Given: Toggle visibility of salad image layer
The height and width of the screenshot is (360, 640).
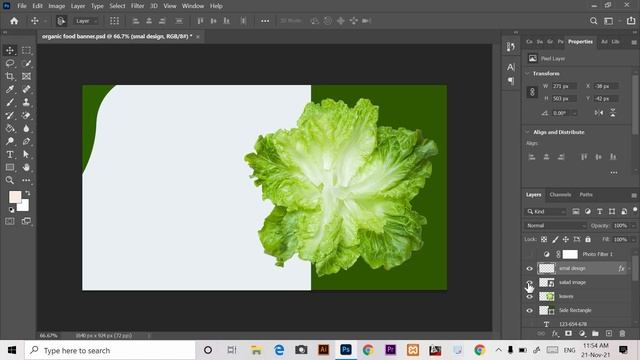Looking at the screenshot, I should 529,282.
